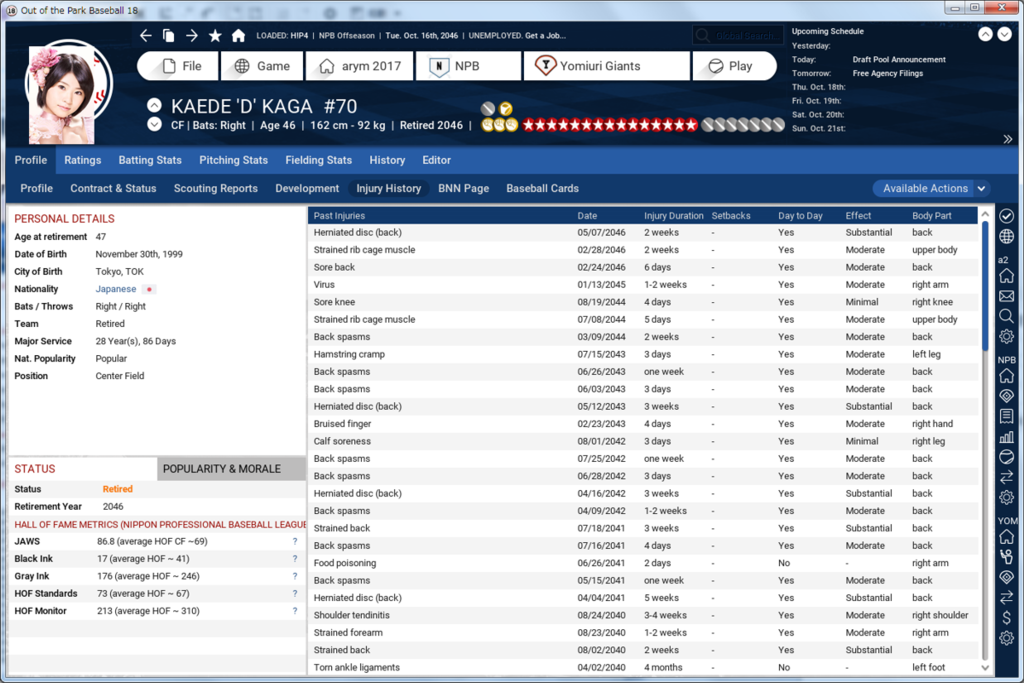Open the Contract & Status sub-tab

tap(113, 188)
